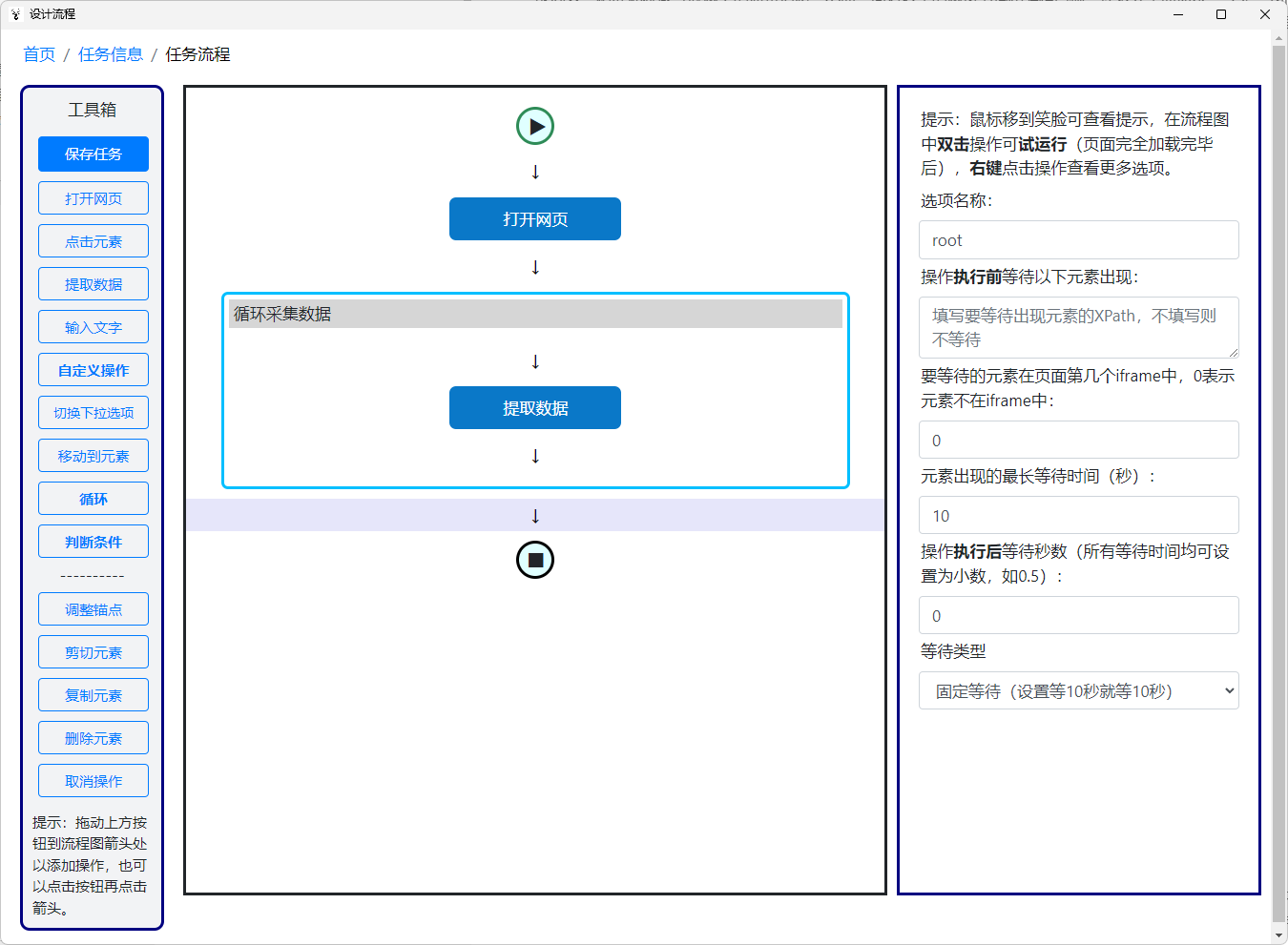Viewport: 1288px width, 945px height.
Task: Click the start node at flowchart top
Action: 535,125
